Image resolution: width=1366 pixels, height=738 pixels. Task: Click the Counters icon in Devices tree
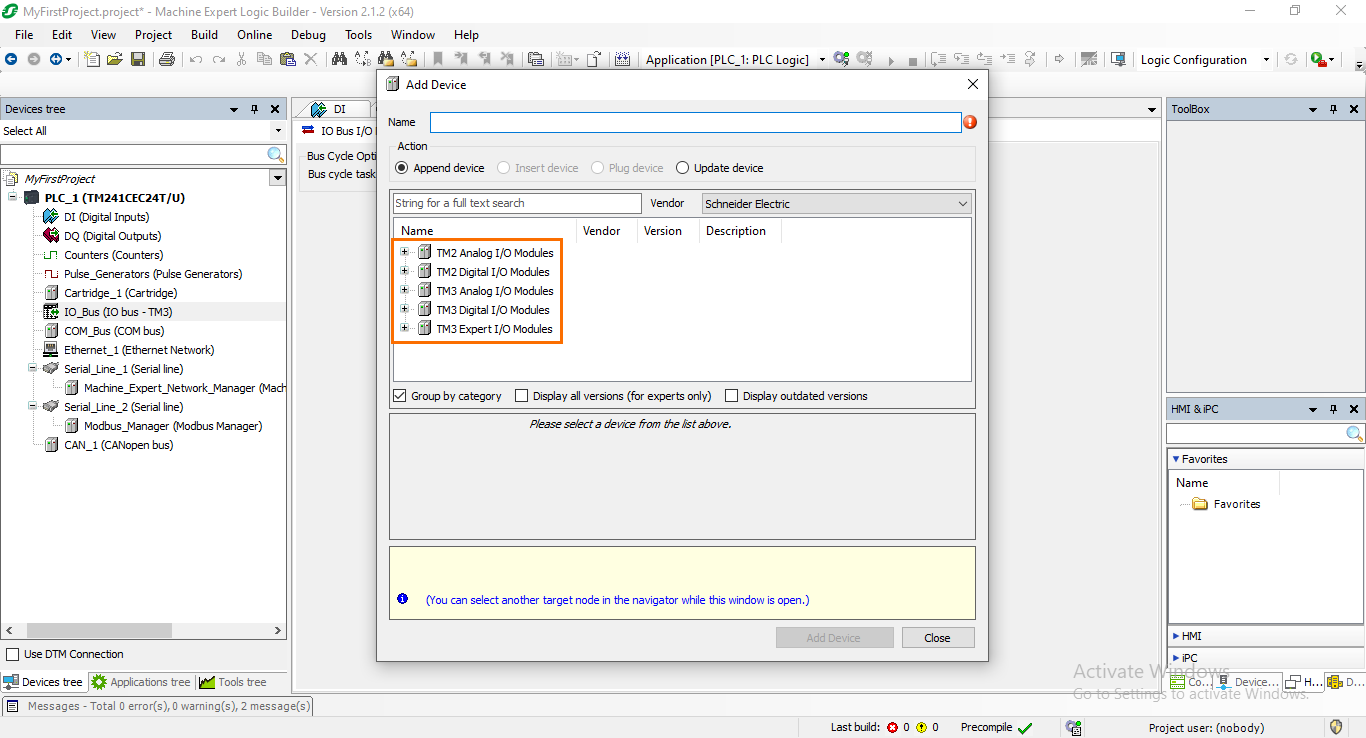50,255
